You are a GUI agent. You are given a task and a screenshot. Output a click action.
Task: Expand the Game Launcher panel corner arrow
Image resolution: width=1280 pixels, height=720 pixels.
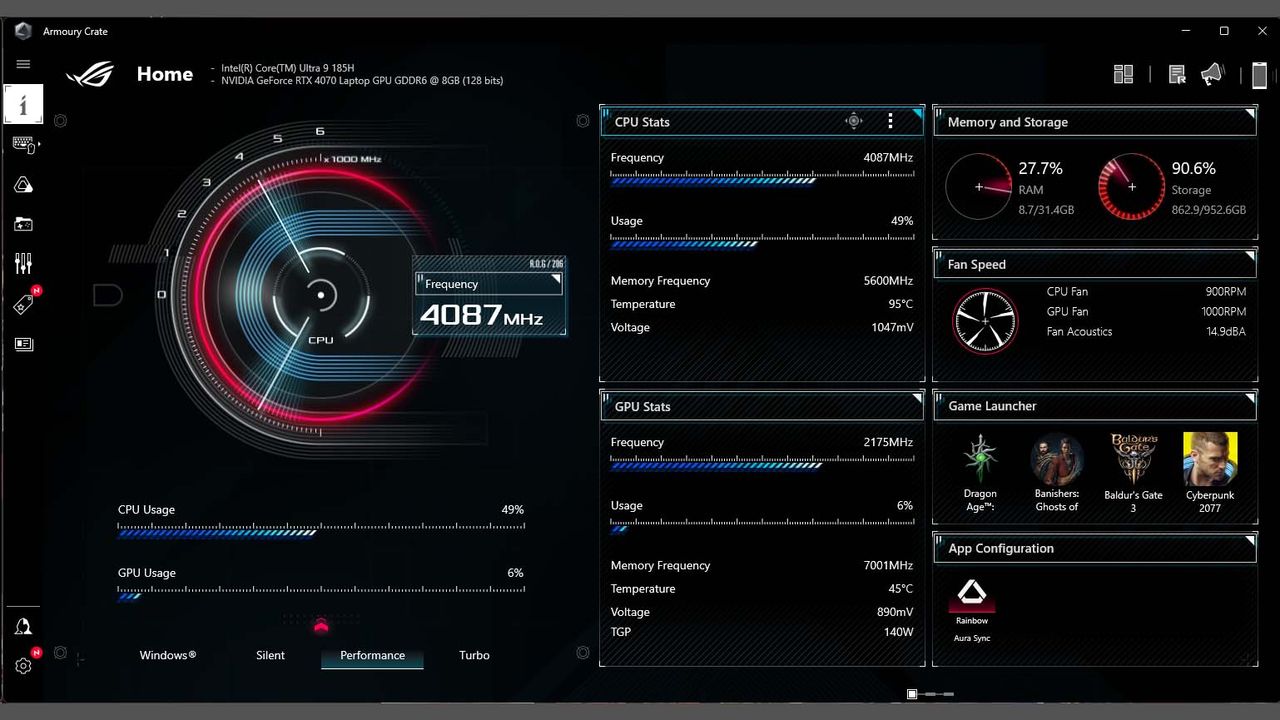tap(1250, 398)
